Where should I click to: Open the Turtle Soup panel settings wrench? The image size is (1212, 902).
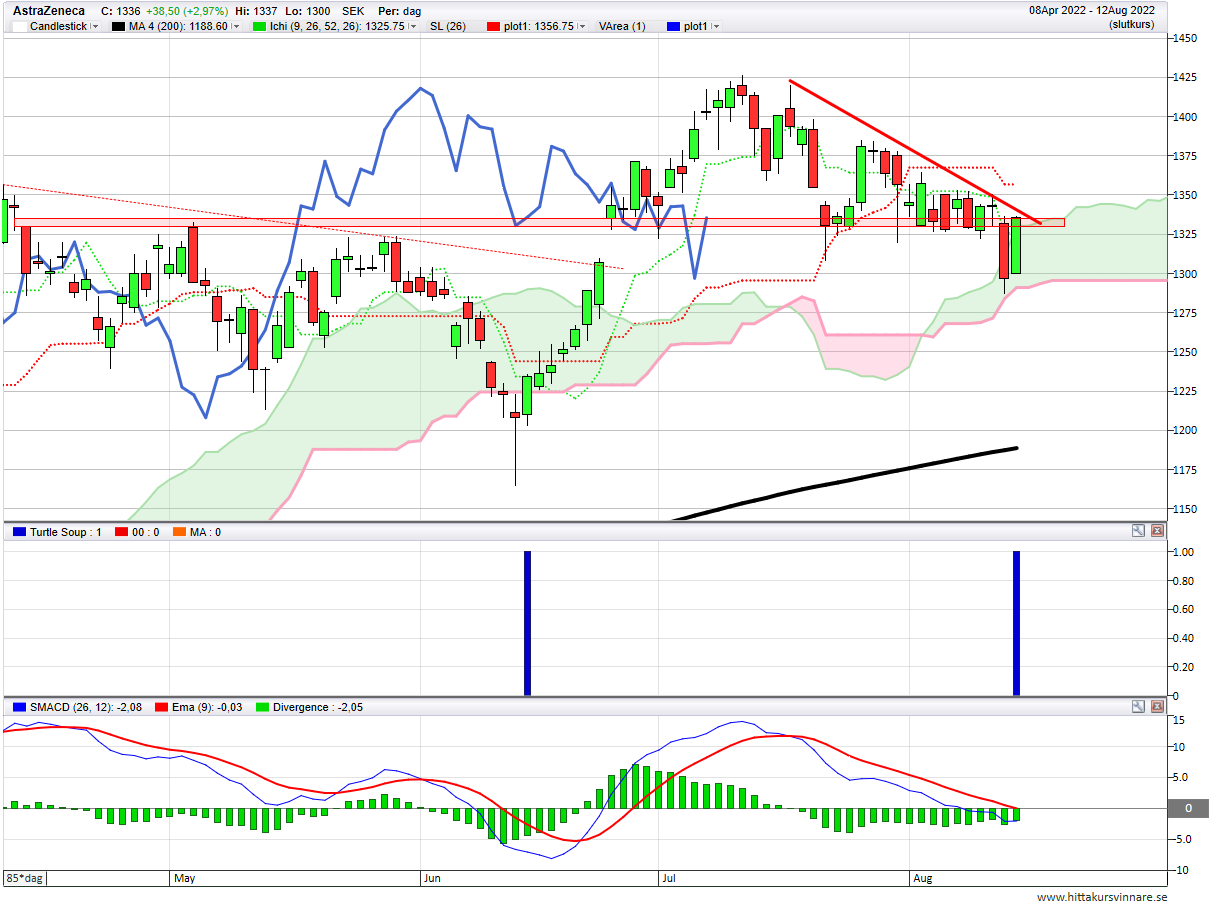(1138, 531)
